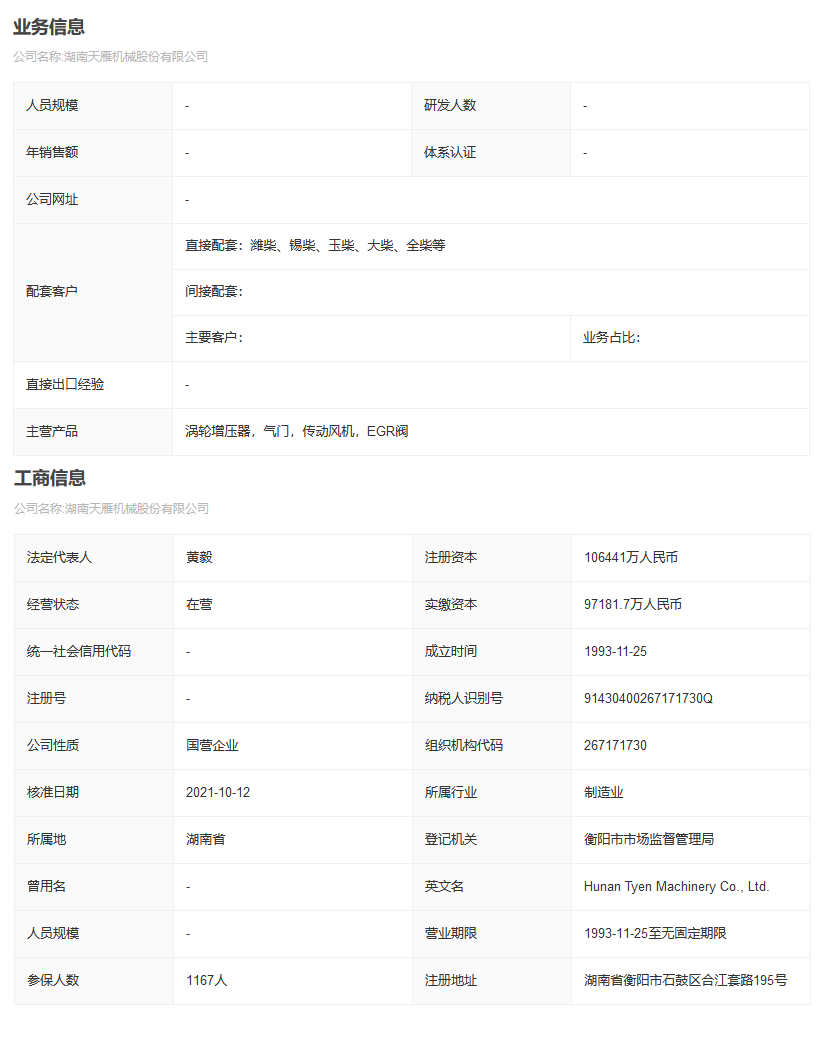
Task: Click the 成立时间 label cell
Action: point(491,652)
